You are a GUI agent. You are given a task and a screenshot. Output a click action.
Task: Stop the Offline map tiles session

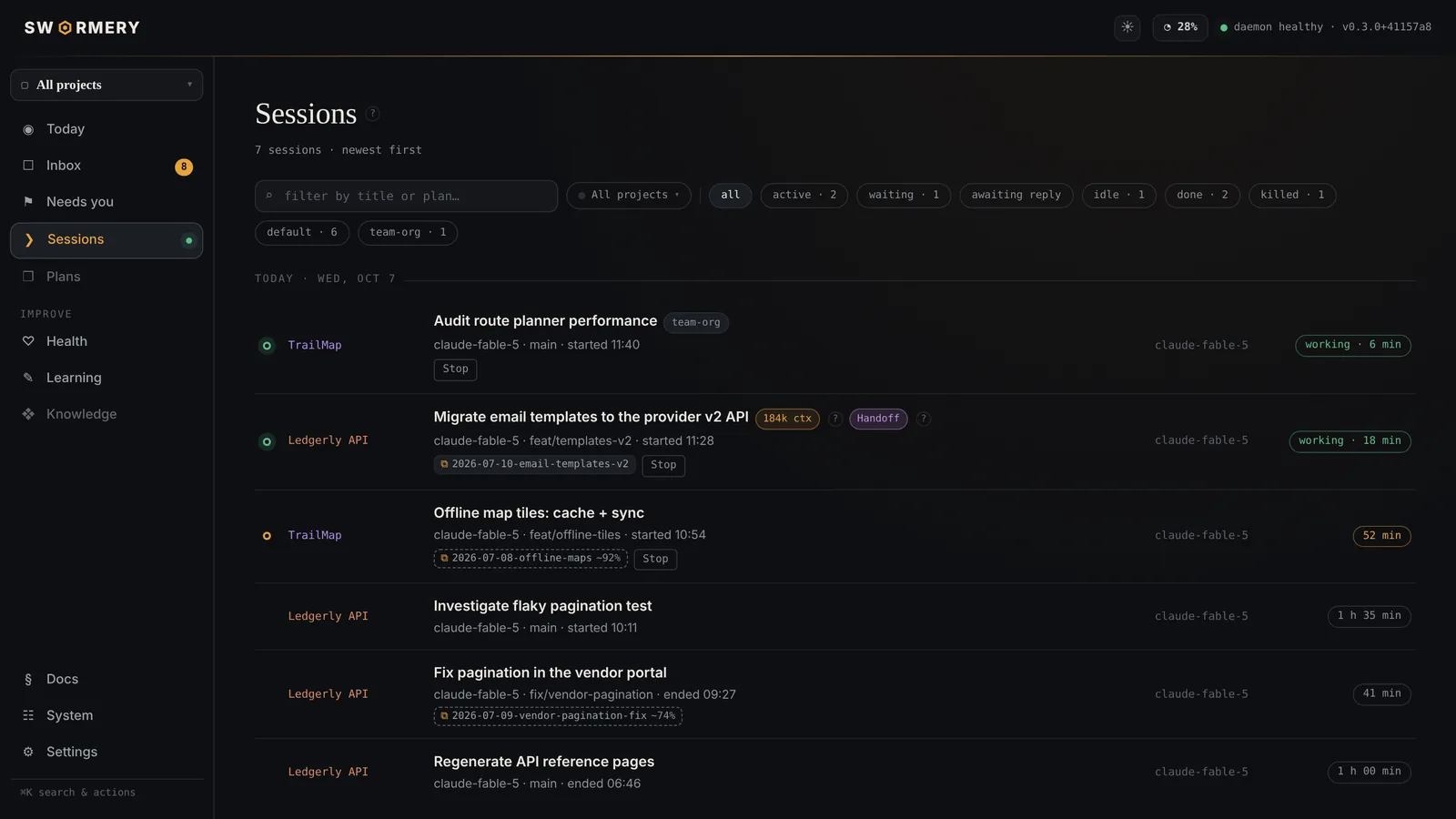click(655, 559)
